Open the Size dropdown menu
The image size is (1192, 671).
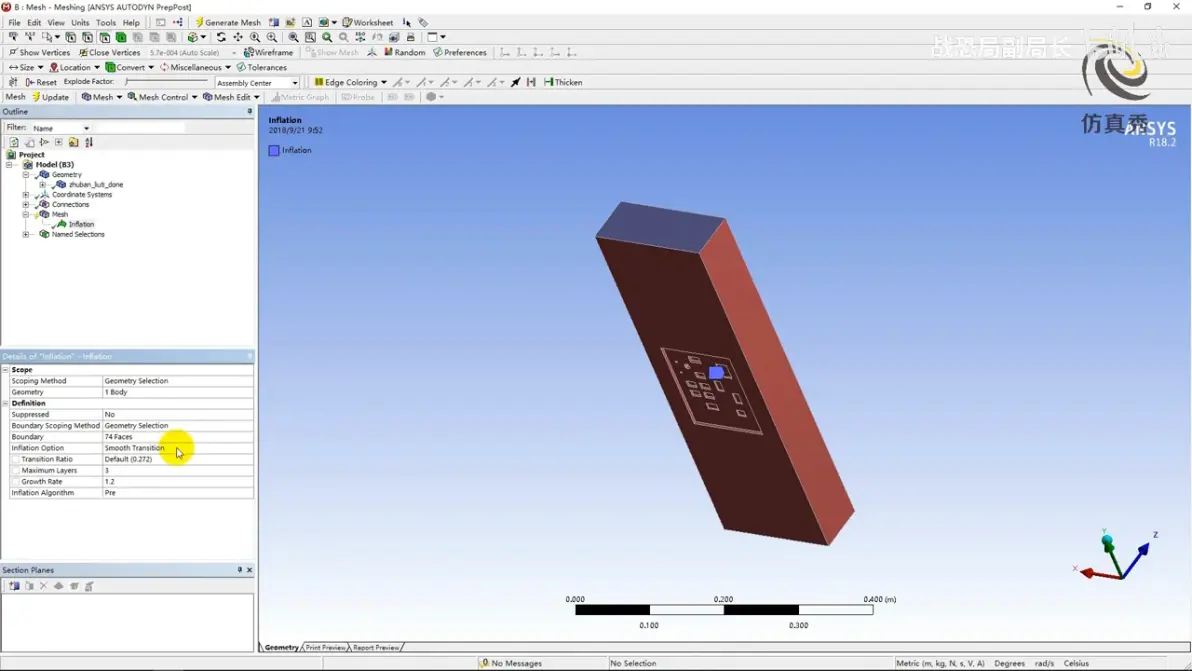[26, 68]
